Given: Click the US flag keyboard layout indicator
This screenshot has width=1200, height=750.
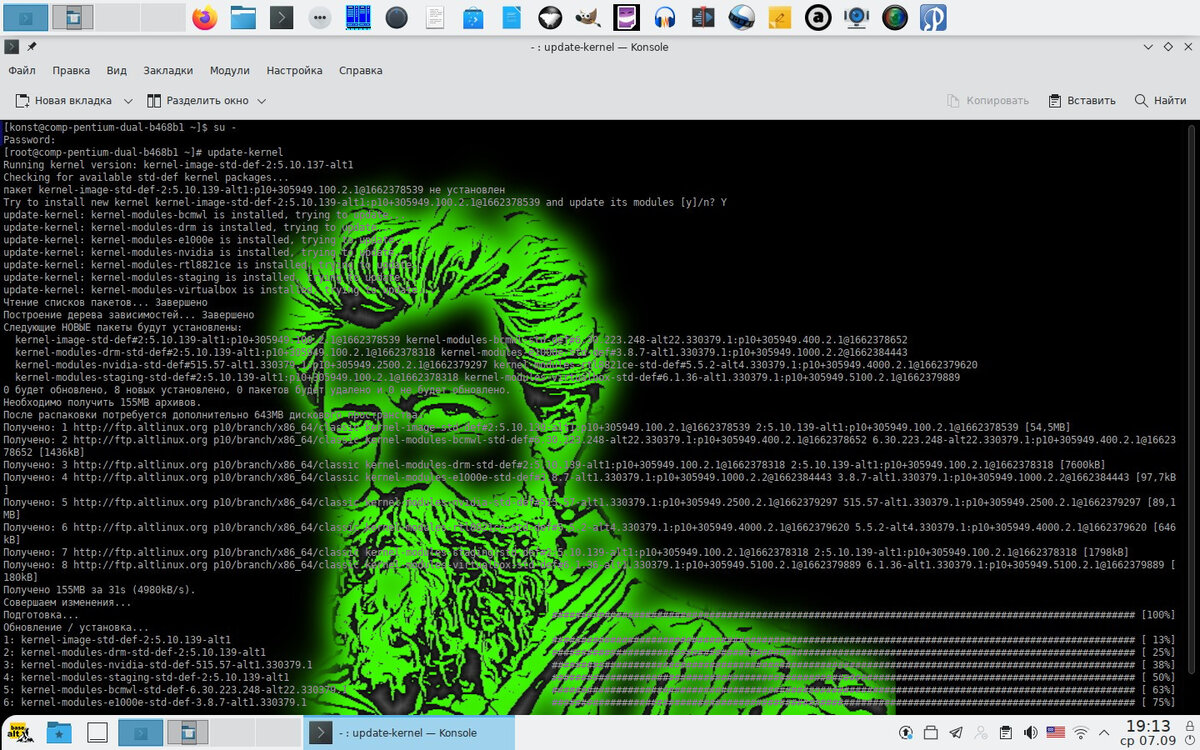Looking at the screenshot, I should pyautogui.click(x=1058, y=733).
